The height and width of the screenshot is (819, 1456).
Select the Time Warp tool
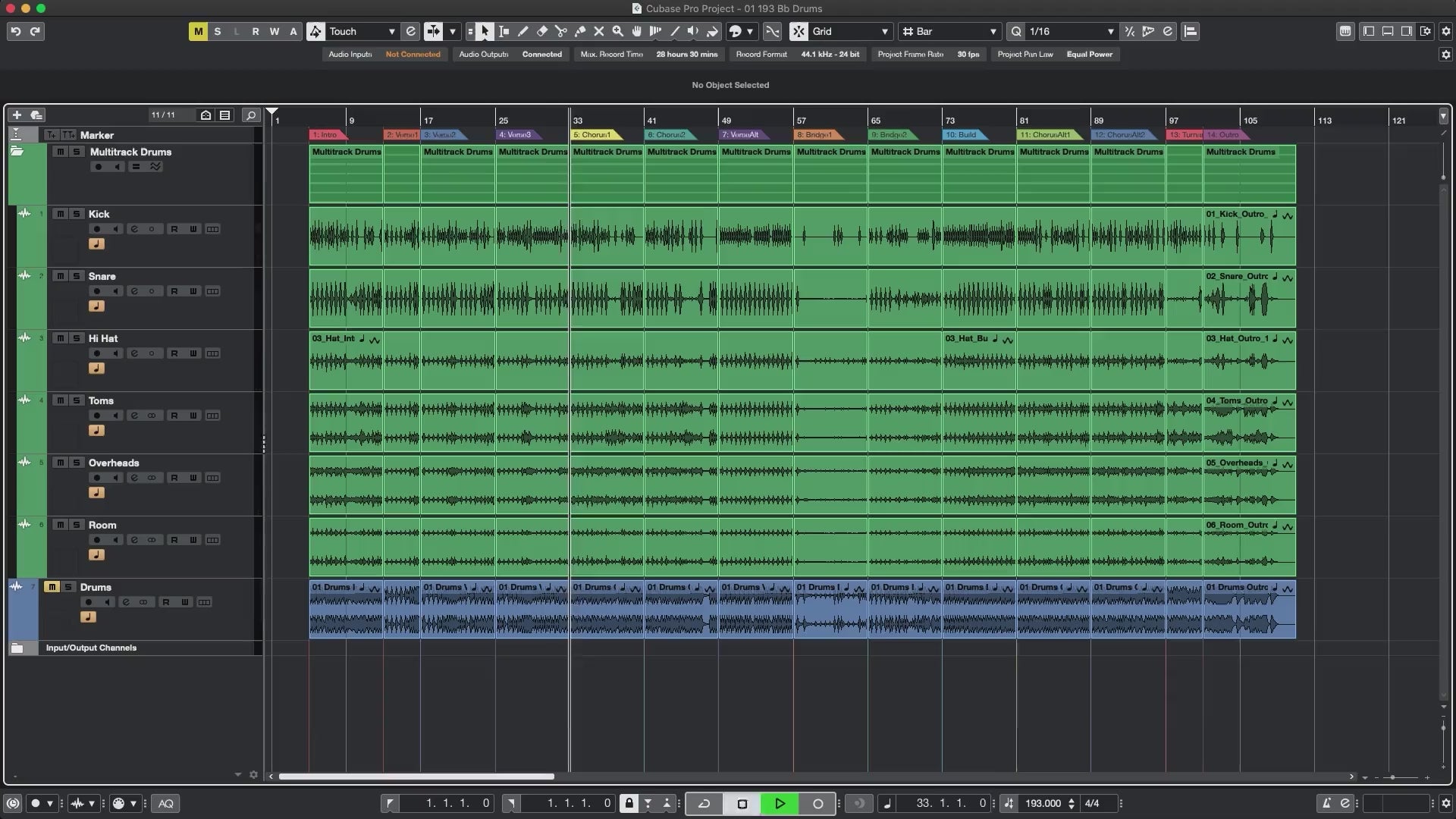tap(655, 31)
